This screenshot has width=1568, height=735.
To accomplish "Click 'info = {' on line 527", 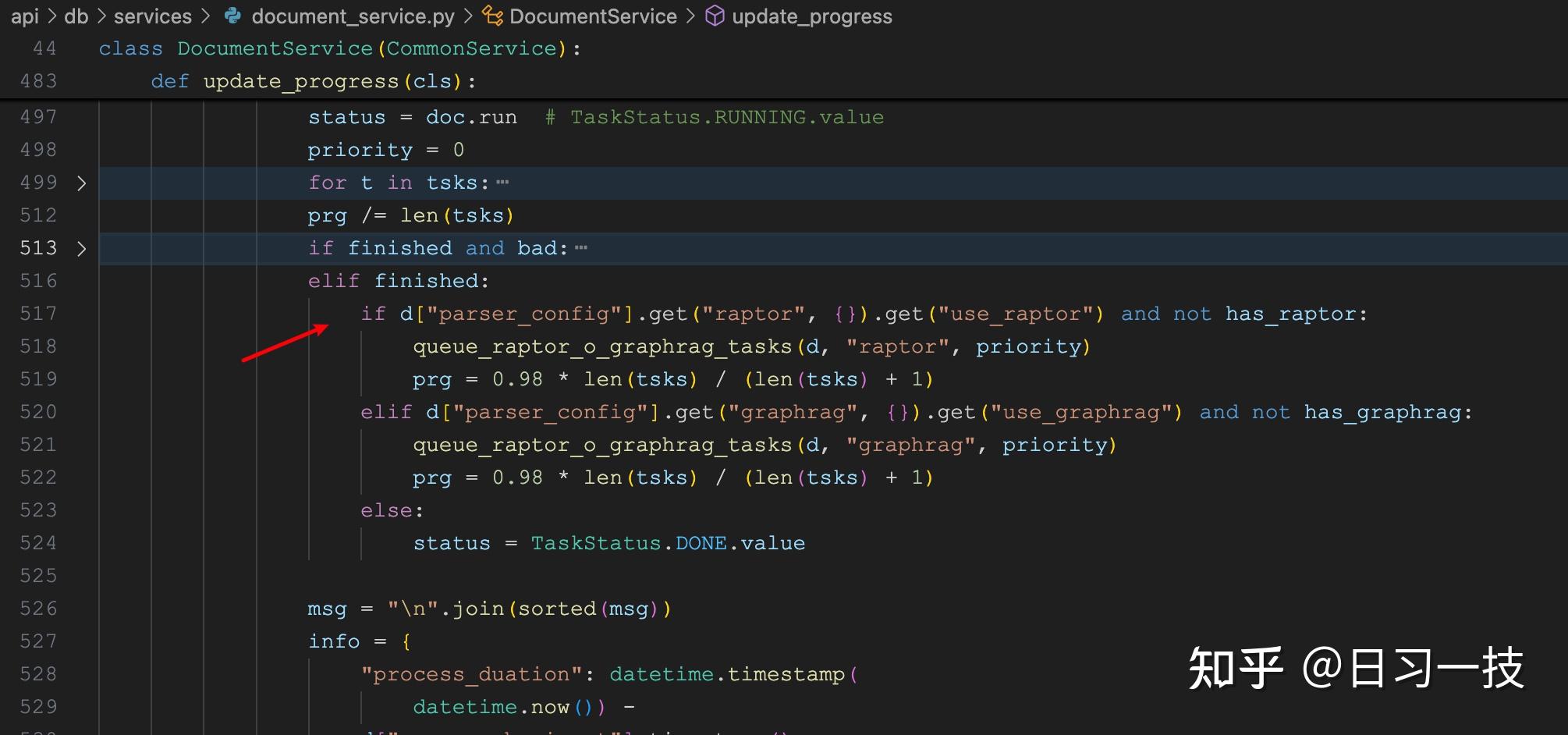I will coord(360,641).
